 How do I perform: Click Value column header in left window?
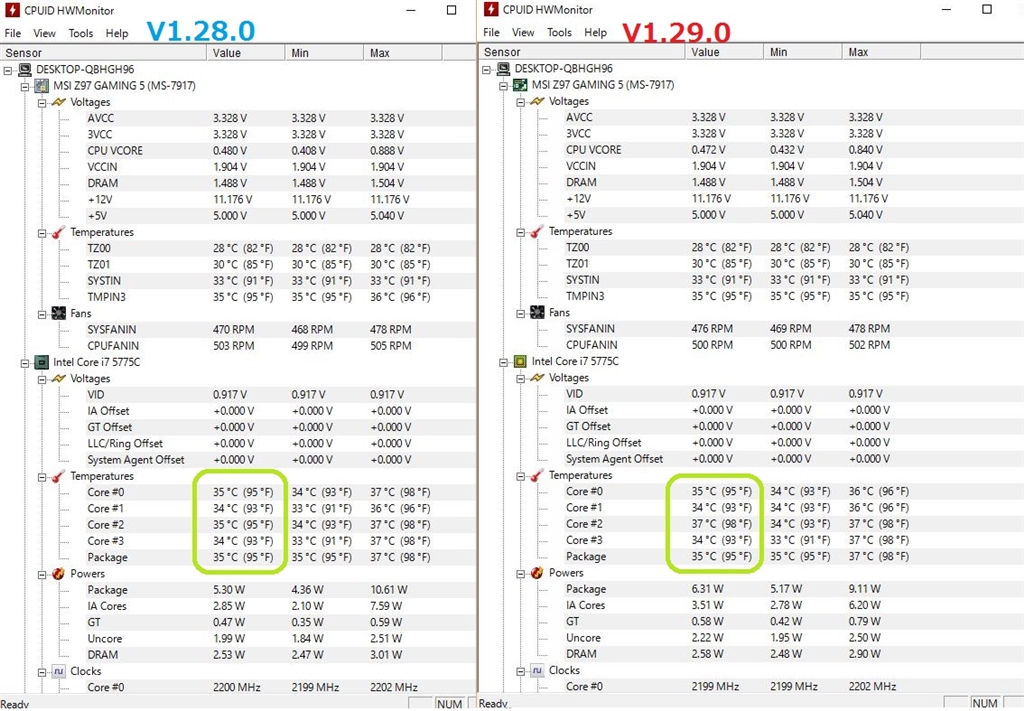coord(246,53)
